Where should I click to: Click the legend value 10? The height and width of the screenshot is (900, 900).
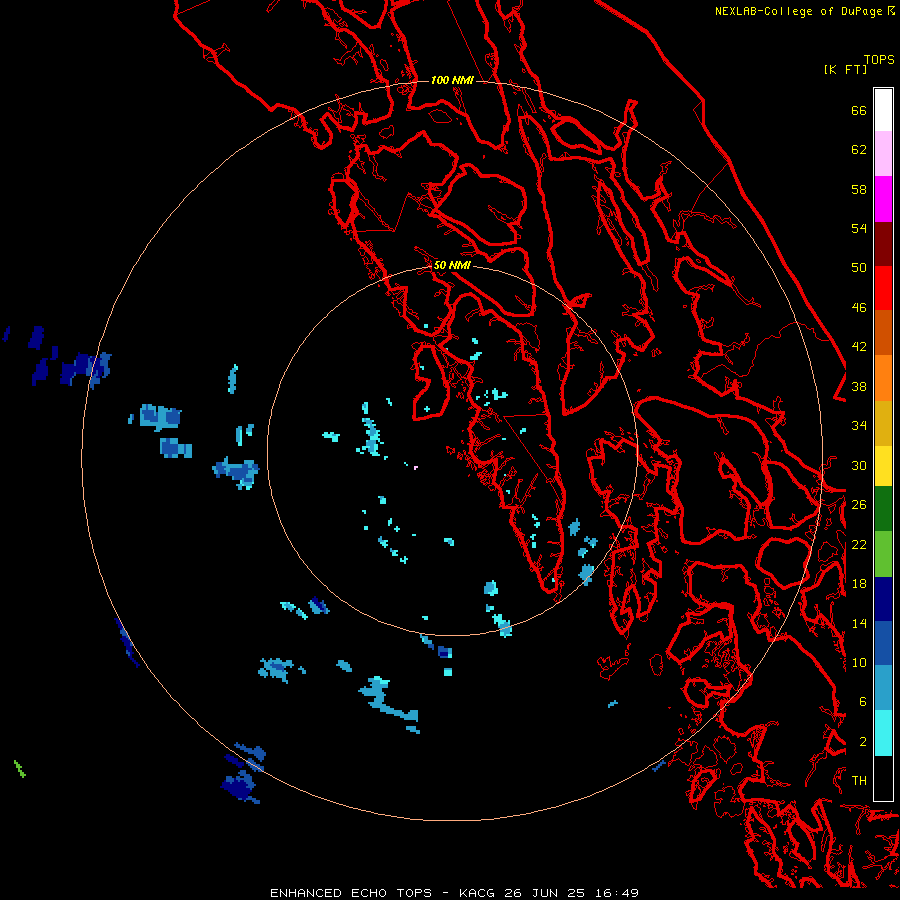859,662
